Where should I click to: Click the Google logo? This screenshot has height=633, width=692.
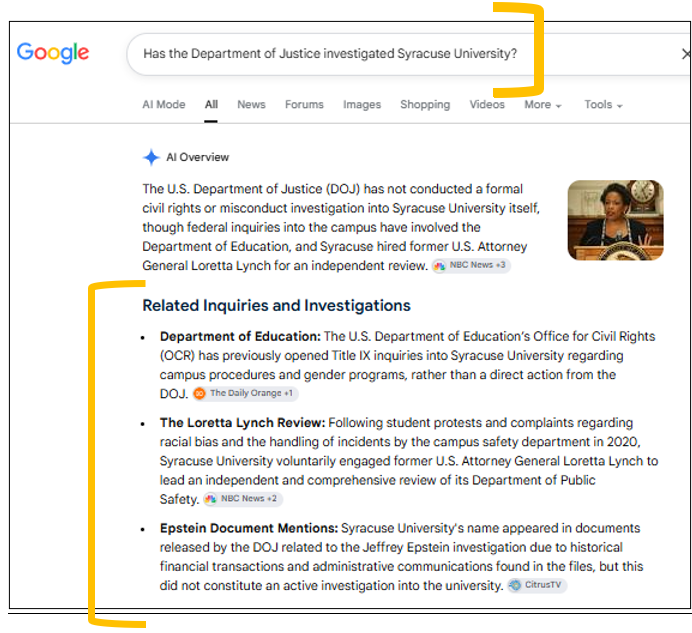pyautogui.click(x=53, y=53)
